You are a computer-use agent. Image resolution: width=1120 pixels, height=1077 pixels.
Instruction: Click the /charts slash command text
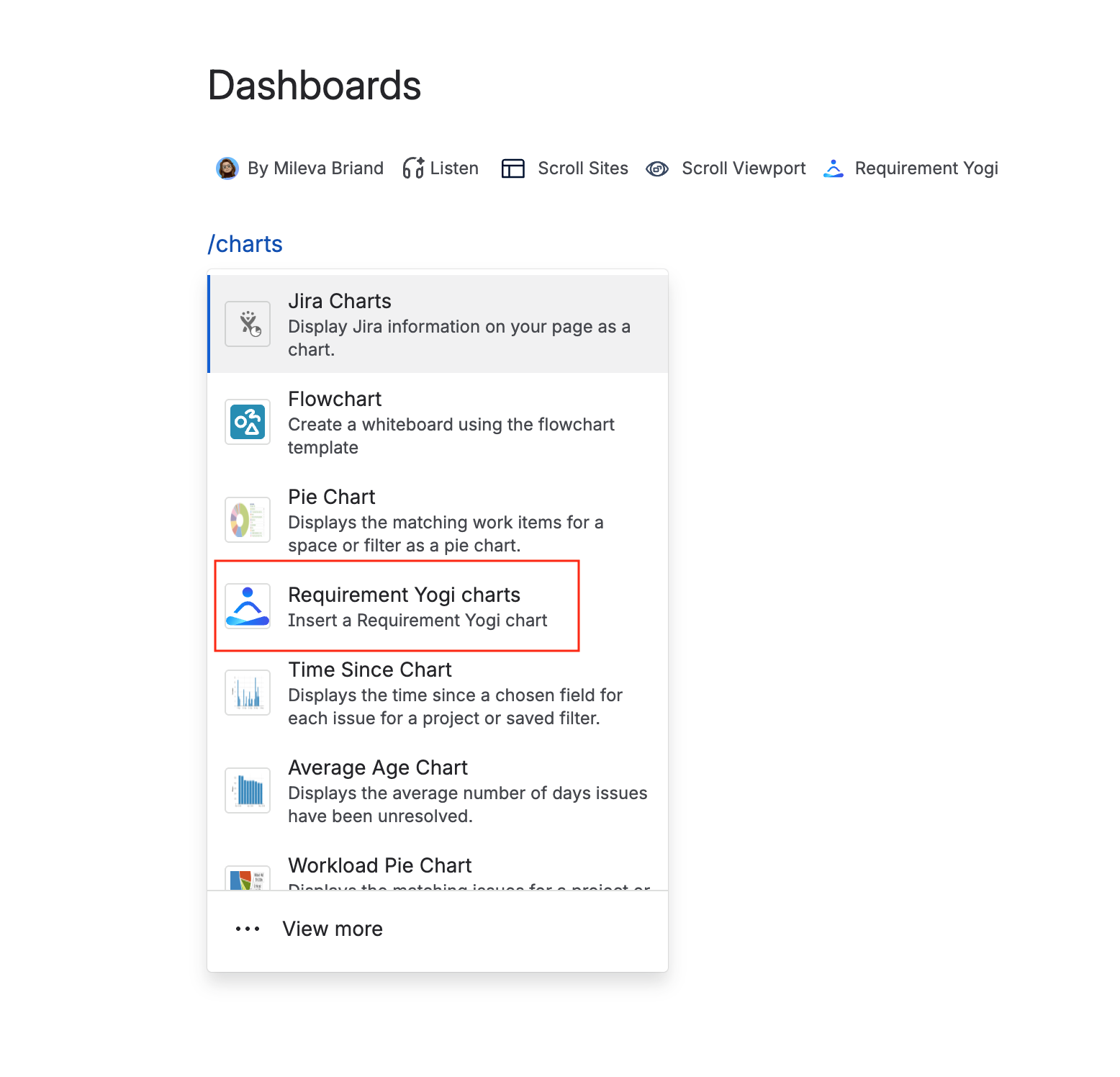point(245,244)
